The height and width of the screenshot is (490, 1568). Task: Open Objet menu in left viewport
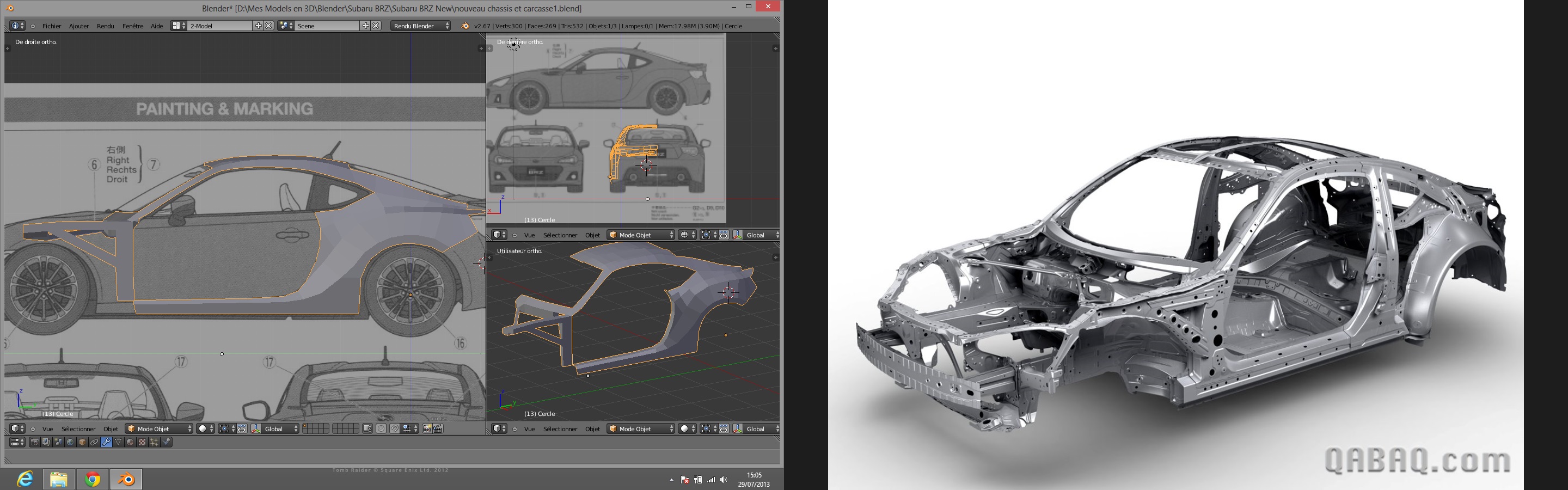click(x=111, y=429)
